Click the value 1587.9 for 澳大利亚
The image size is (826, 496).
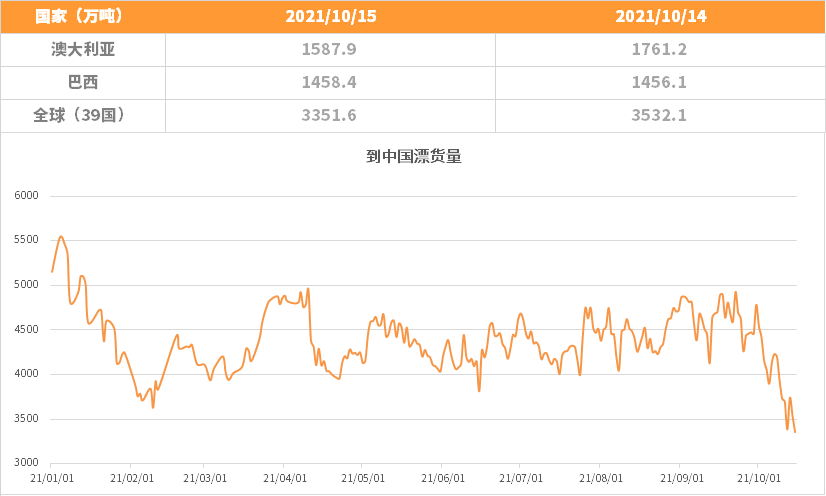[329, 49]
